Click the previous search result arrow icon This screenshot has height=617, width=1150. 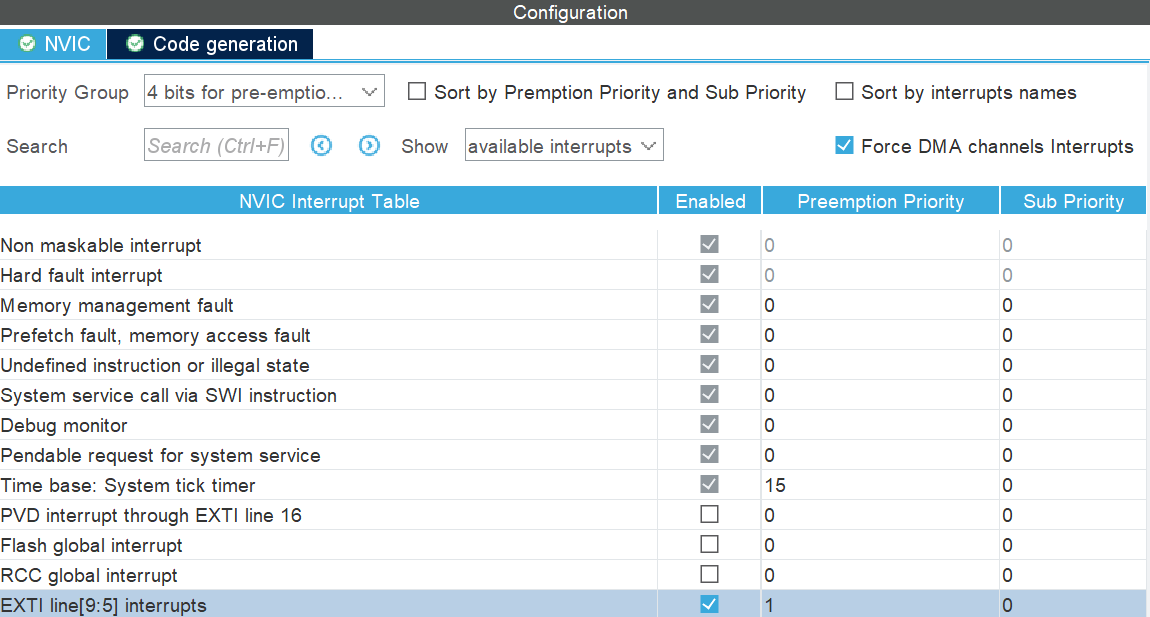[x=321, y=146]
